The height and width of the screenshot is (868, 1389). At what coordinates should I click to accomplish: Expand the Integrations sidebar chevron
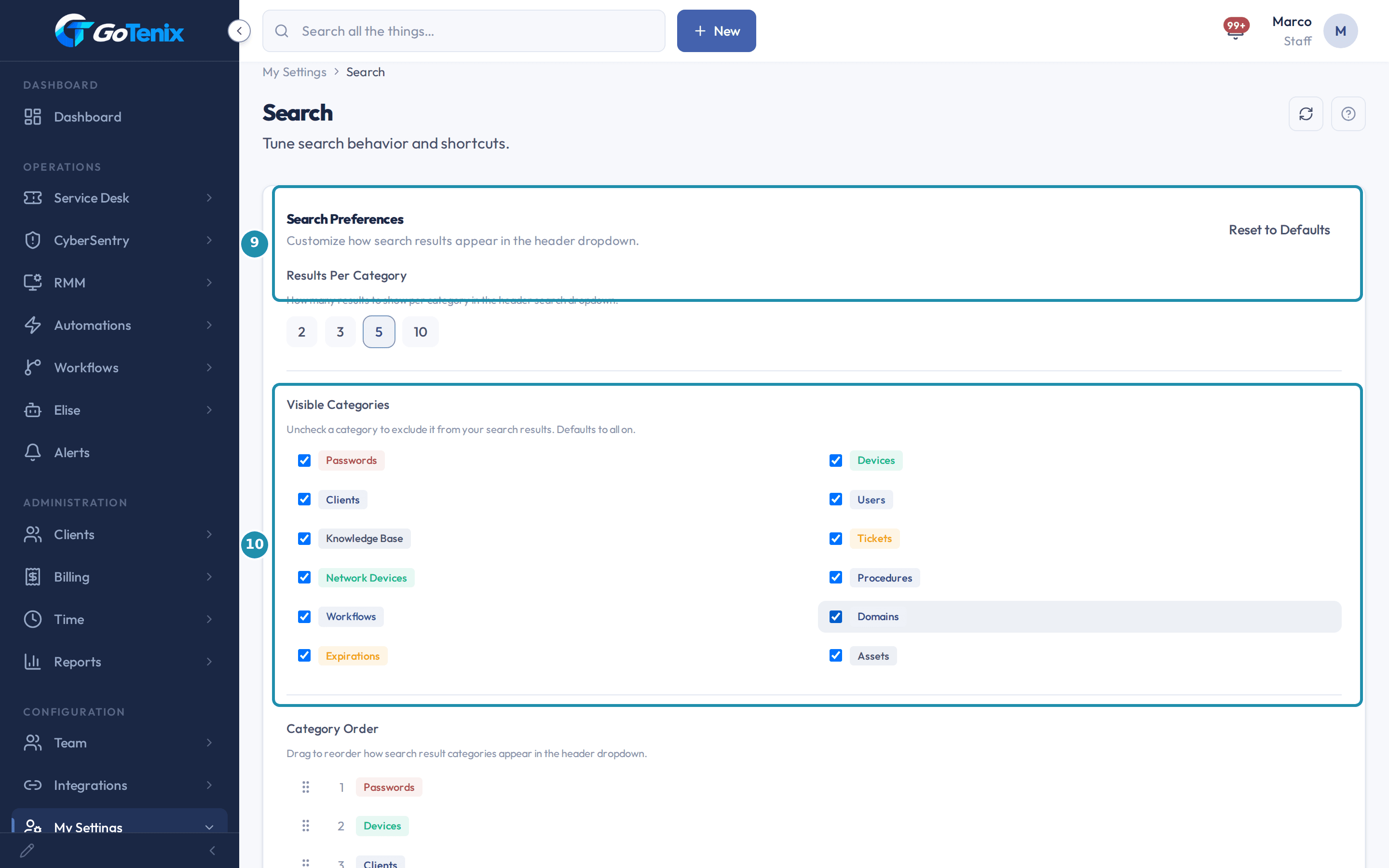pyautogui.click(x=209, y=785)
